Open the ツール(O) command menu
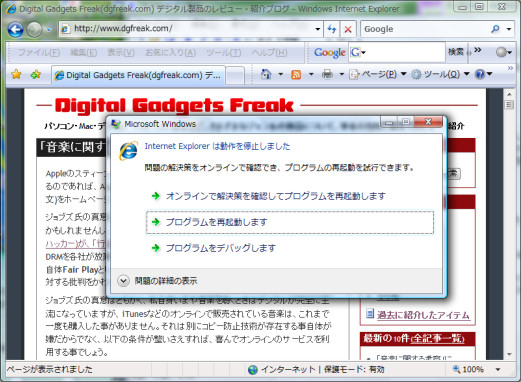 (x=440, y=74)
